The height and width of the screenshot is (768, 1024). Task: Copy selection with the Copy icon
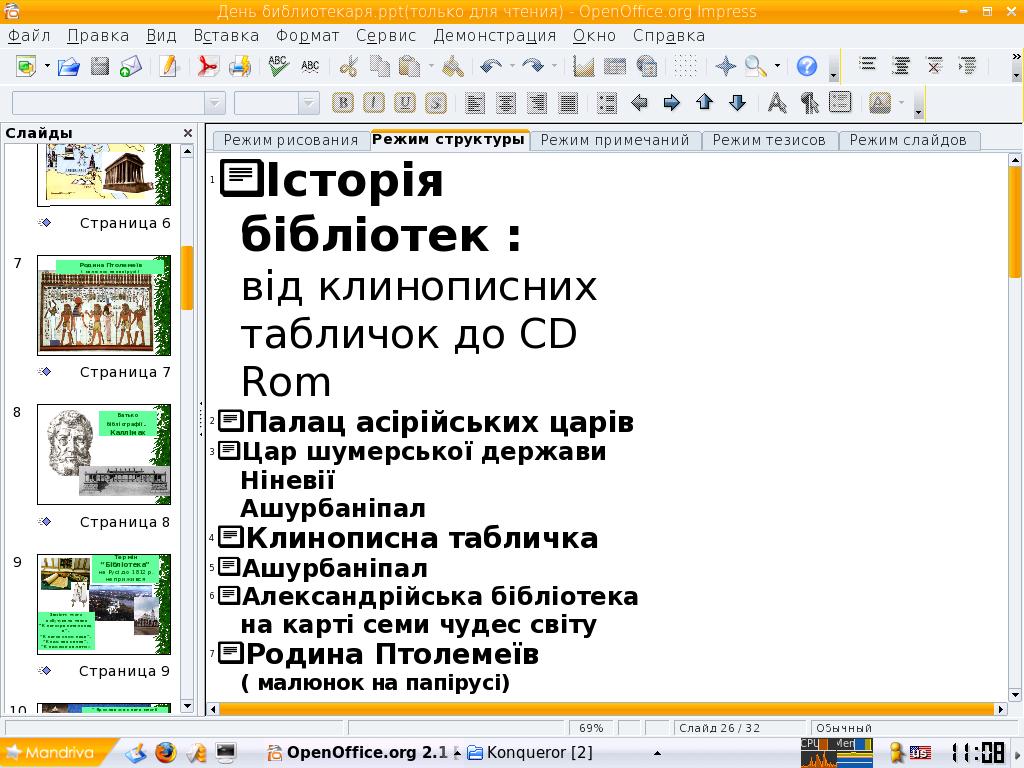tap(379, 66)
